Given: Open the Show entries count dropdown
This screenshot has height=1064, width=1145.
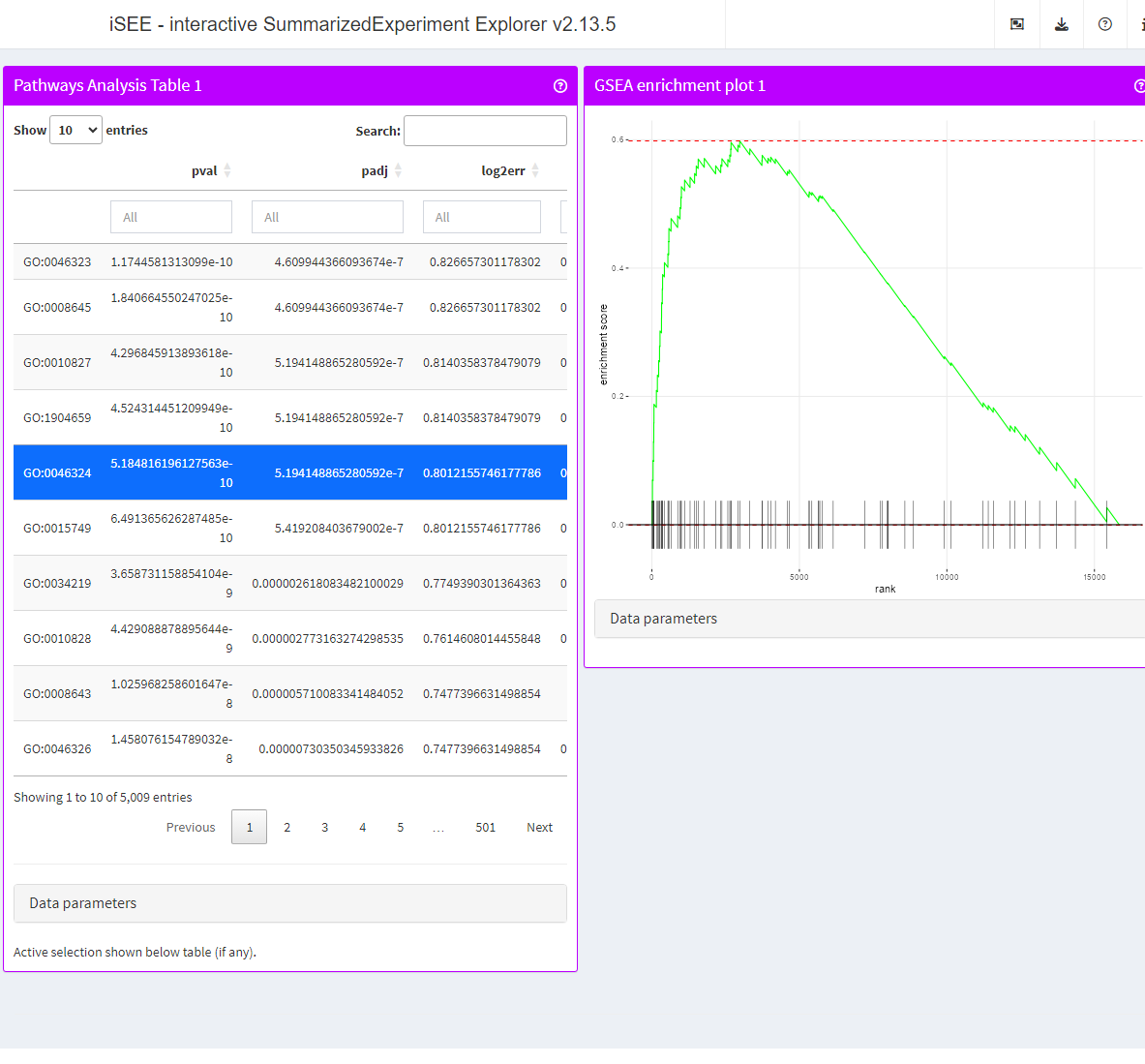Looking at the screenshot, I should click(x=75, y=130).
